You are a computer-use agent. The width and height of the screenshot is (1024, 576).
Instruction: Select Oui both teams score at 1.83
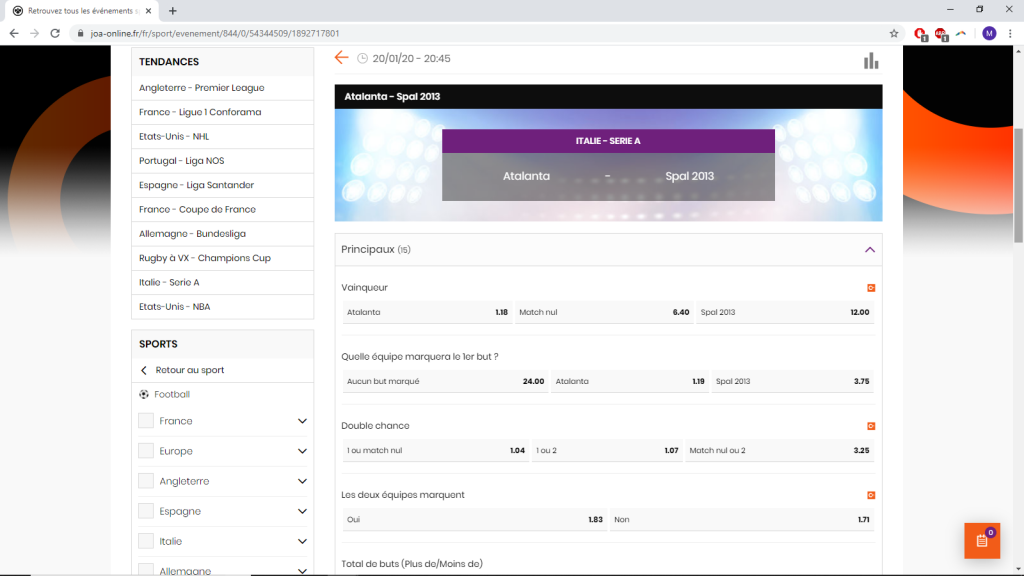pyautogui.click(x=475, y=520)
